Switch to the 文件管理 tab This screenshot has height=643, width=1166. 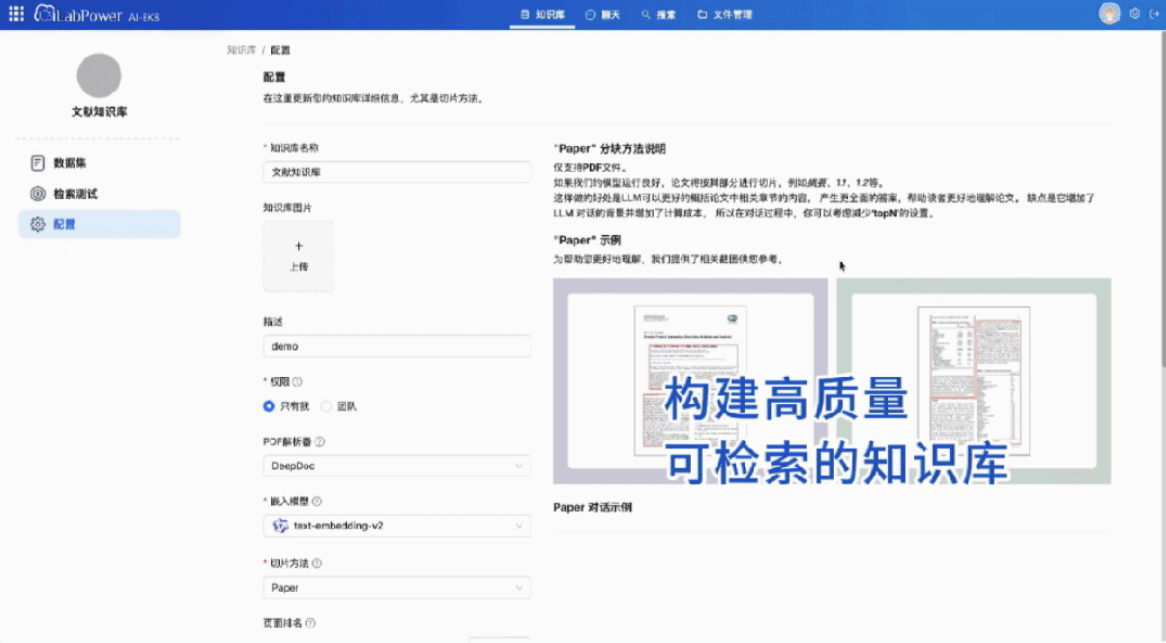point(724,14)
